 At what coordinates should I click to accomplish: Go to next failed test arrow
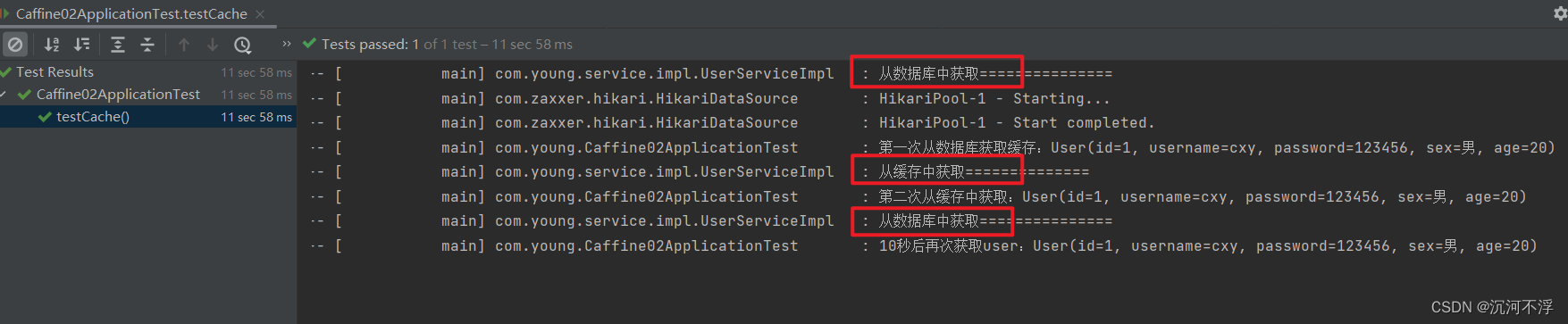(x=213, y=45)
